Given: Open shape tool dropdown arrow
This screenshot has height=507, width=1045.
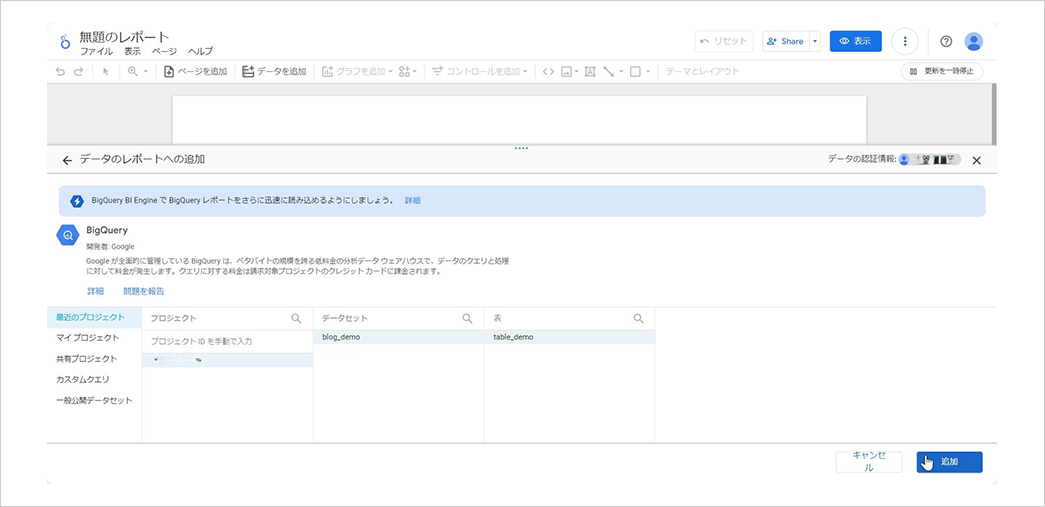Looking at the screenshot, I should click(647, 71).
